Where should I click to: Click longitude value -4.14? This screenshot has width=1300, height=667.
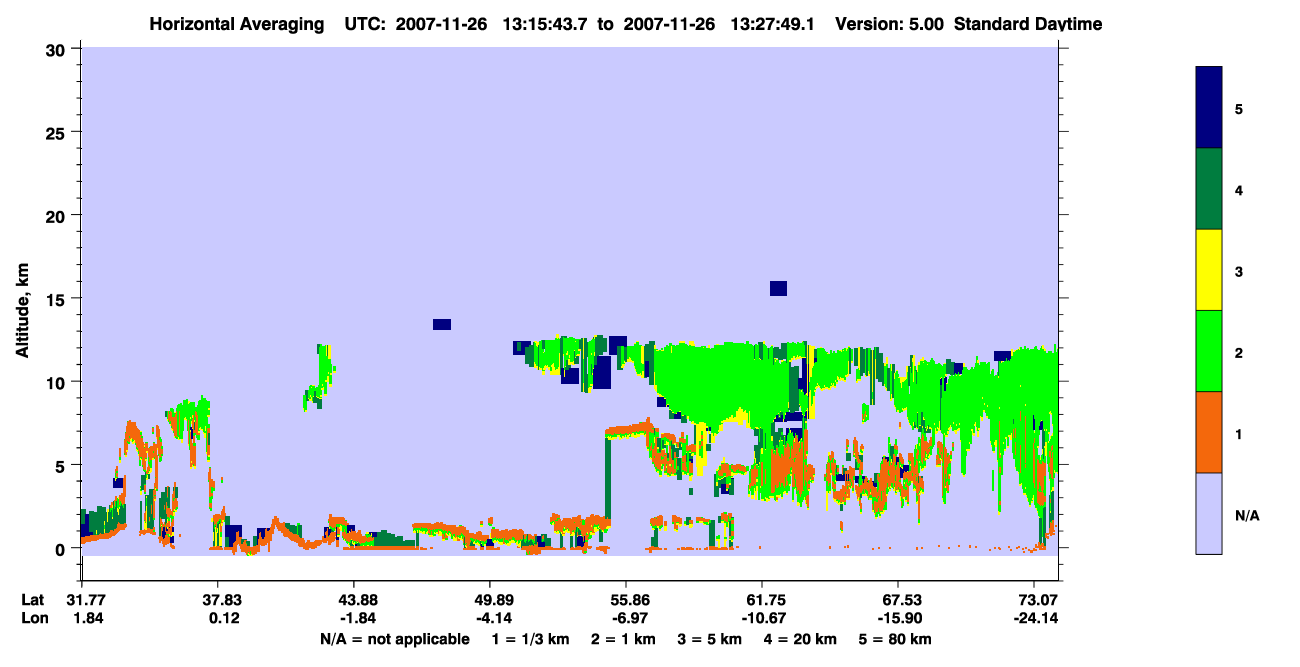click(x=493, y=618)
